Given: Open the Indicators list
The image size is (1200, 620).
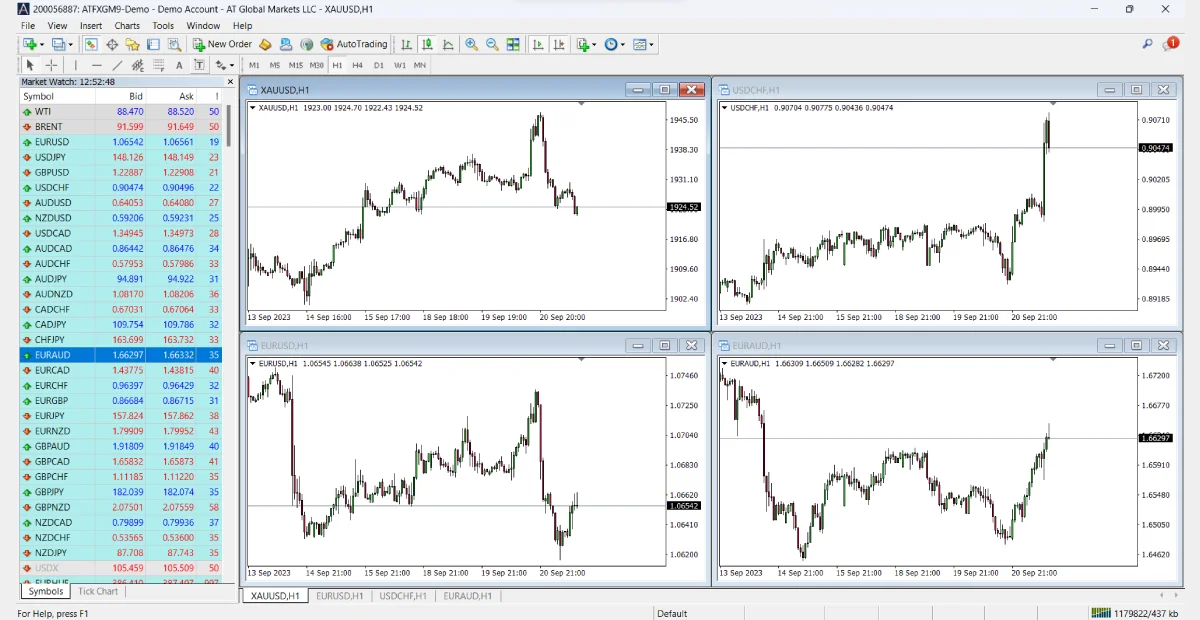Looking at the screenshot, I should pos(585,44).
